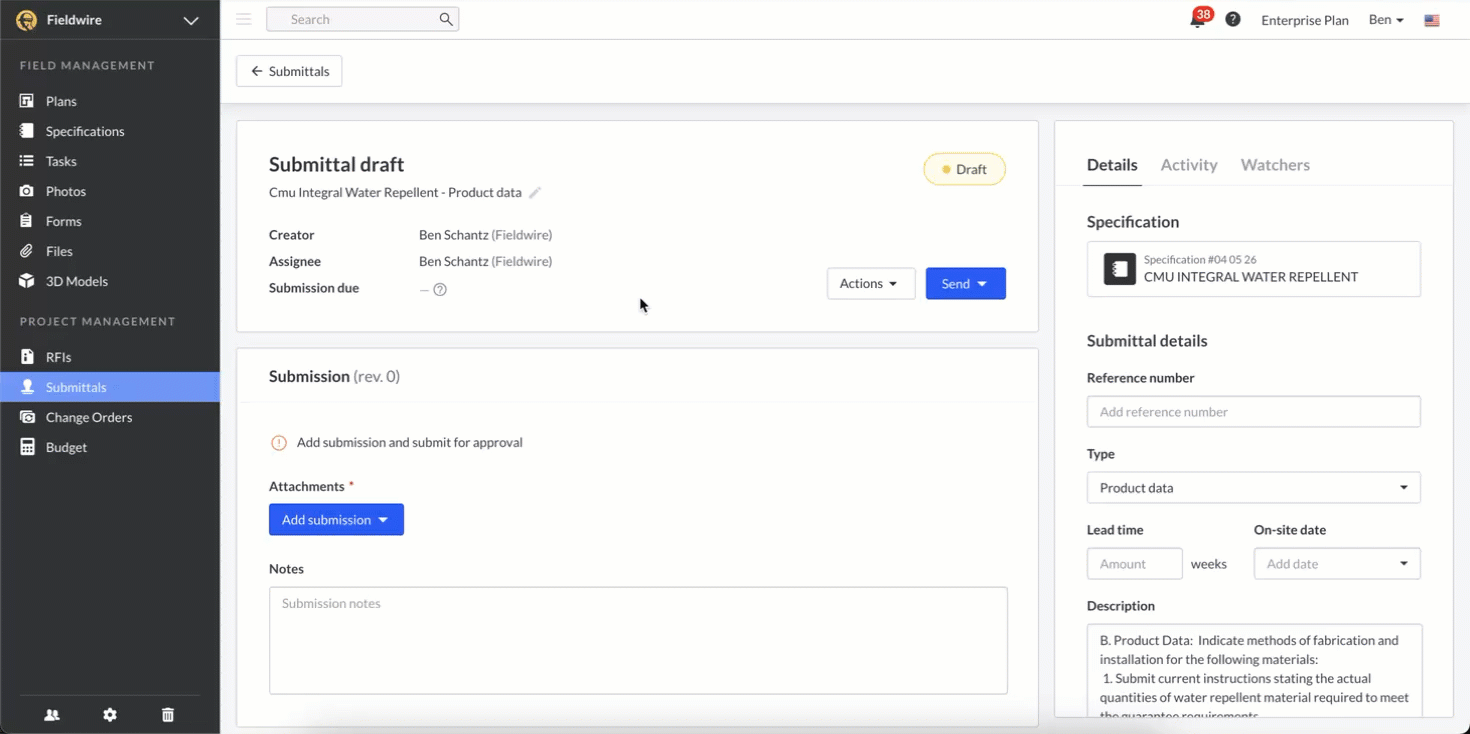Open the On-site date picker

point(1336,564)
